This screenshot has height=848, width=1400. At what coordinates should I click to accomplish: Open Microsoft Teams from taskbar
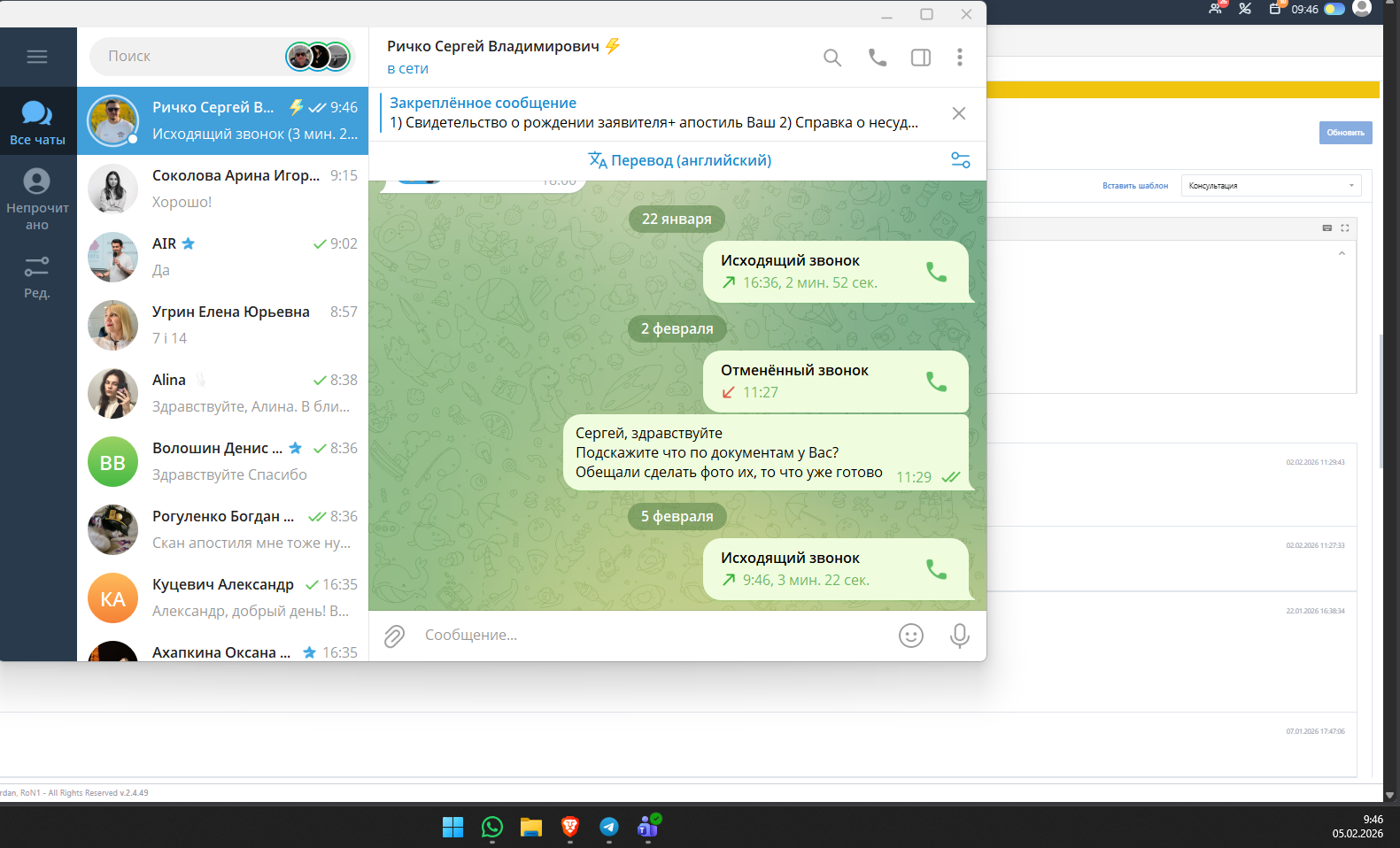coord(648,827)
